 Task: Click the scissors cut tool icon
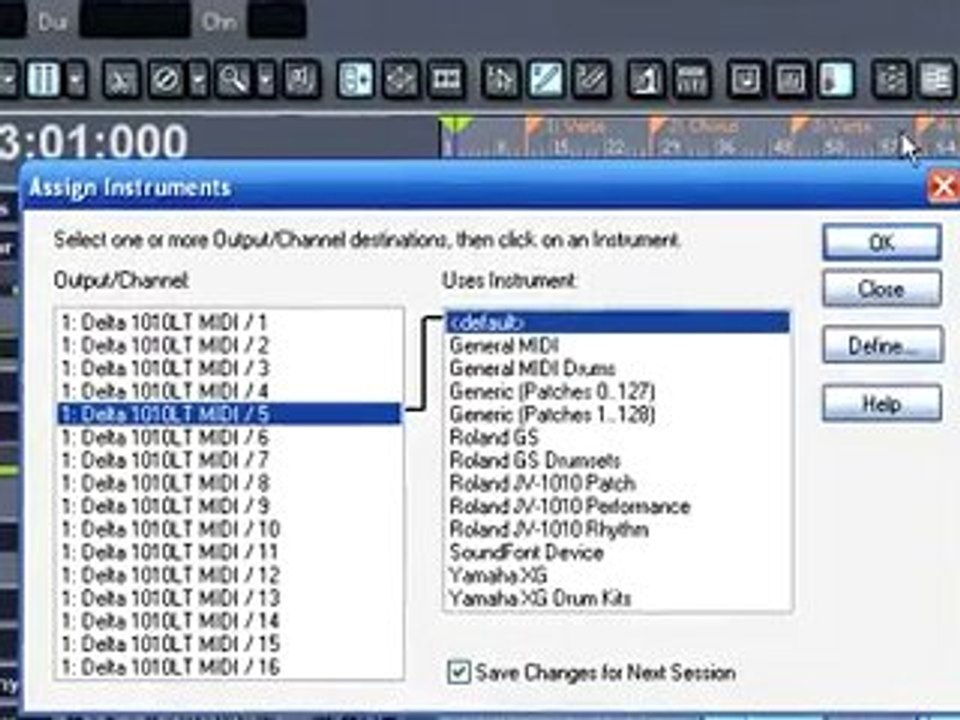pos(121,79)
